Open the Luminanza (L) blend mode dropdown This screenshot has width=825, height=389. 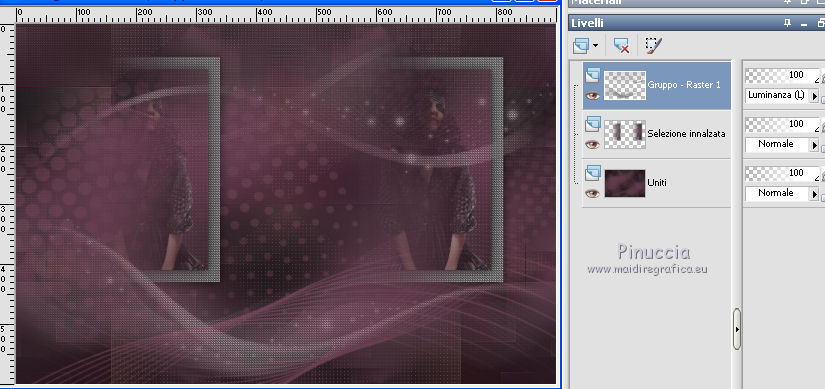pyautogui.click(x=814, y=96)
